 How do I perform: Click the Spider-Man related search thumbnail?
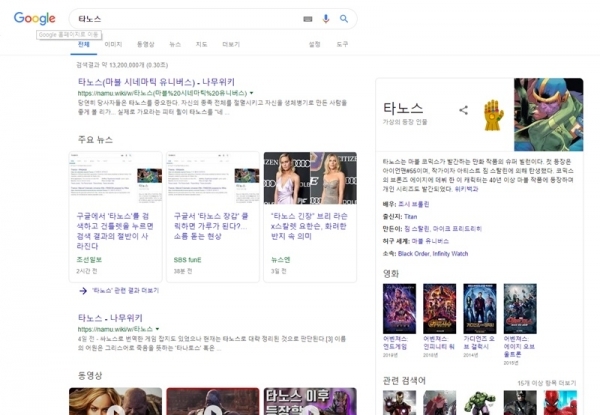[x=560, y=402]
